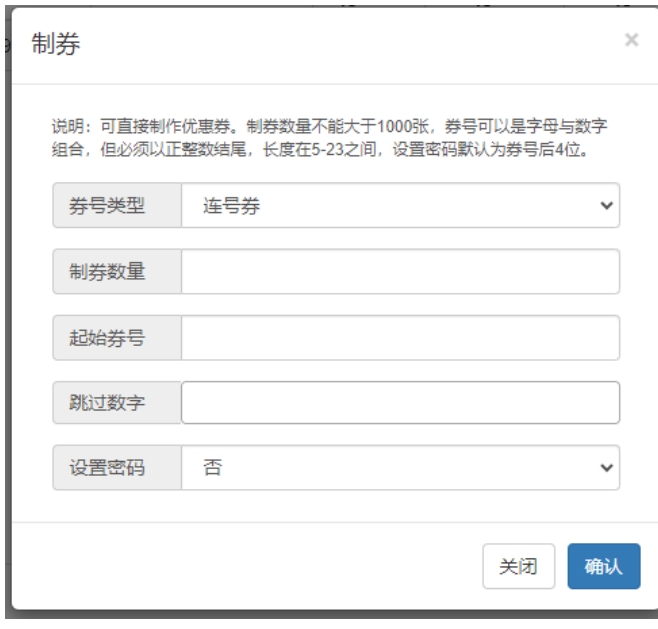Click the 起始券号 field label

pos(107,338)
